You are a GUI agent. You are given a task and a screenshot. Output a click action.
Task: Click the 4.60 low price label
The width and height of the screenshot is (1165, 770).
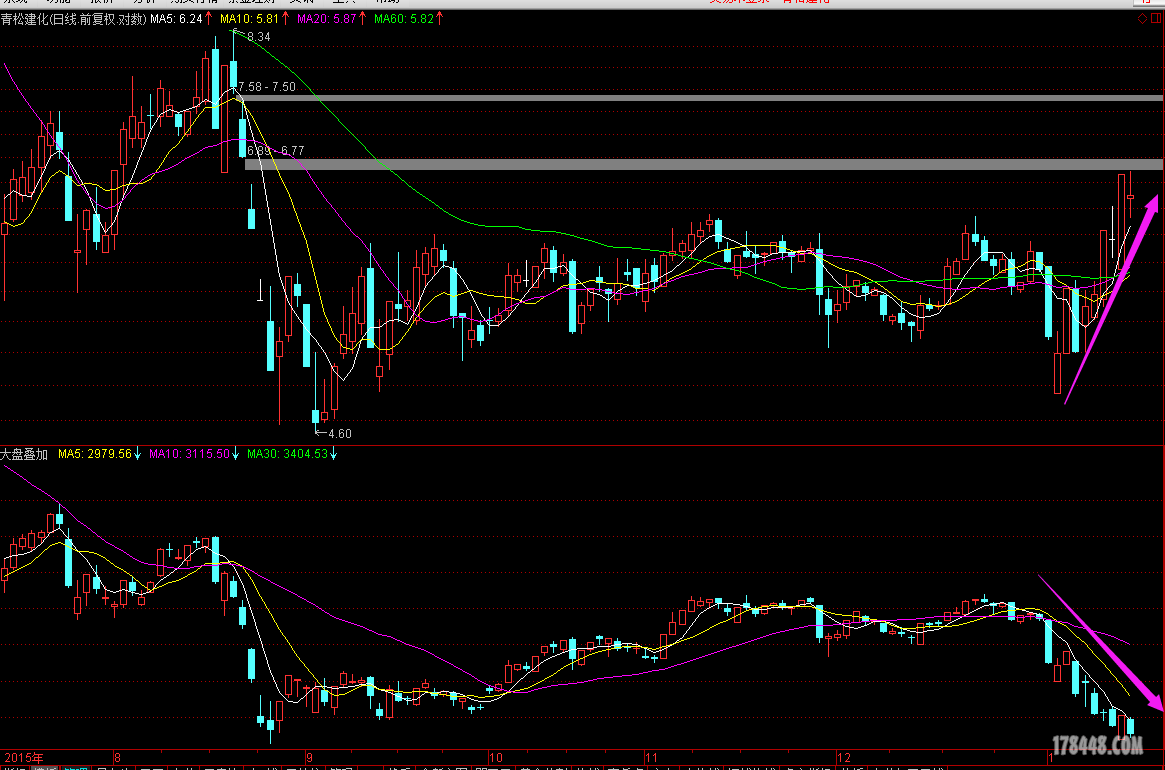point(339,434)
